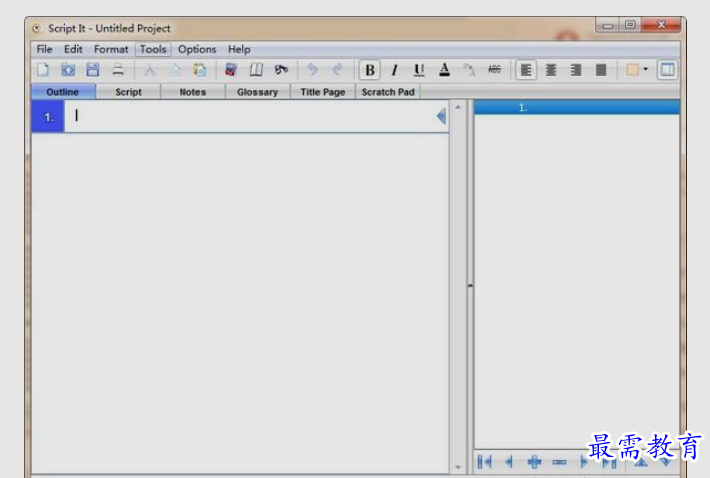Justify the text alignment
The image size is (710, 478).
tap(601, 70)
